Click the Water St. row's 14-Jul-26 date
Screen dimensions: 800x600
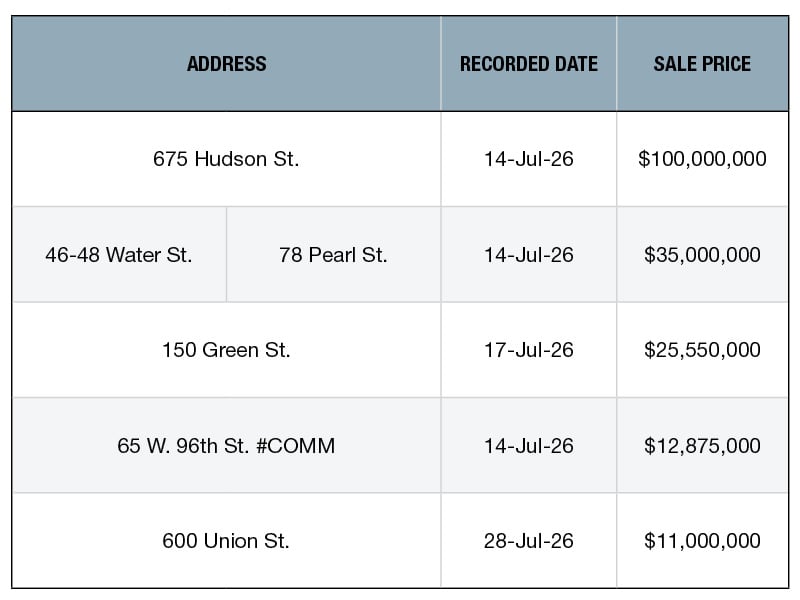pos(529,255)
